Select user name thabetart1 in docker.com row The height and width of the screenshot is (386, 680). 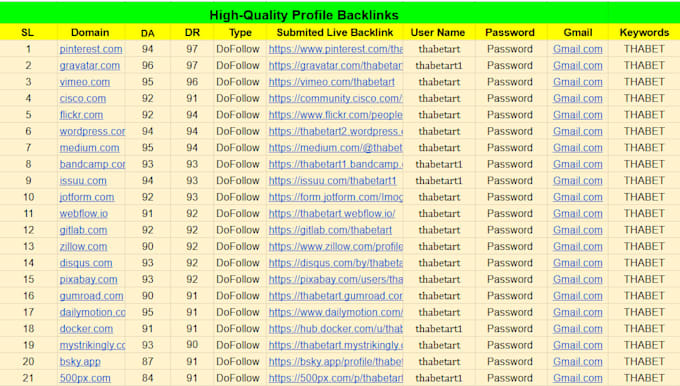439,329
